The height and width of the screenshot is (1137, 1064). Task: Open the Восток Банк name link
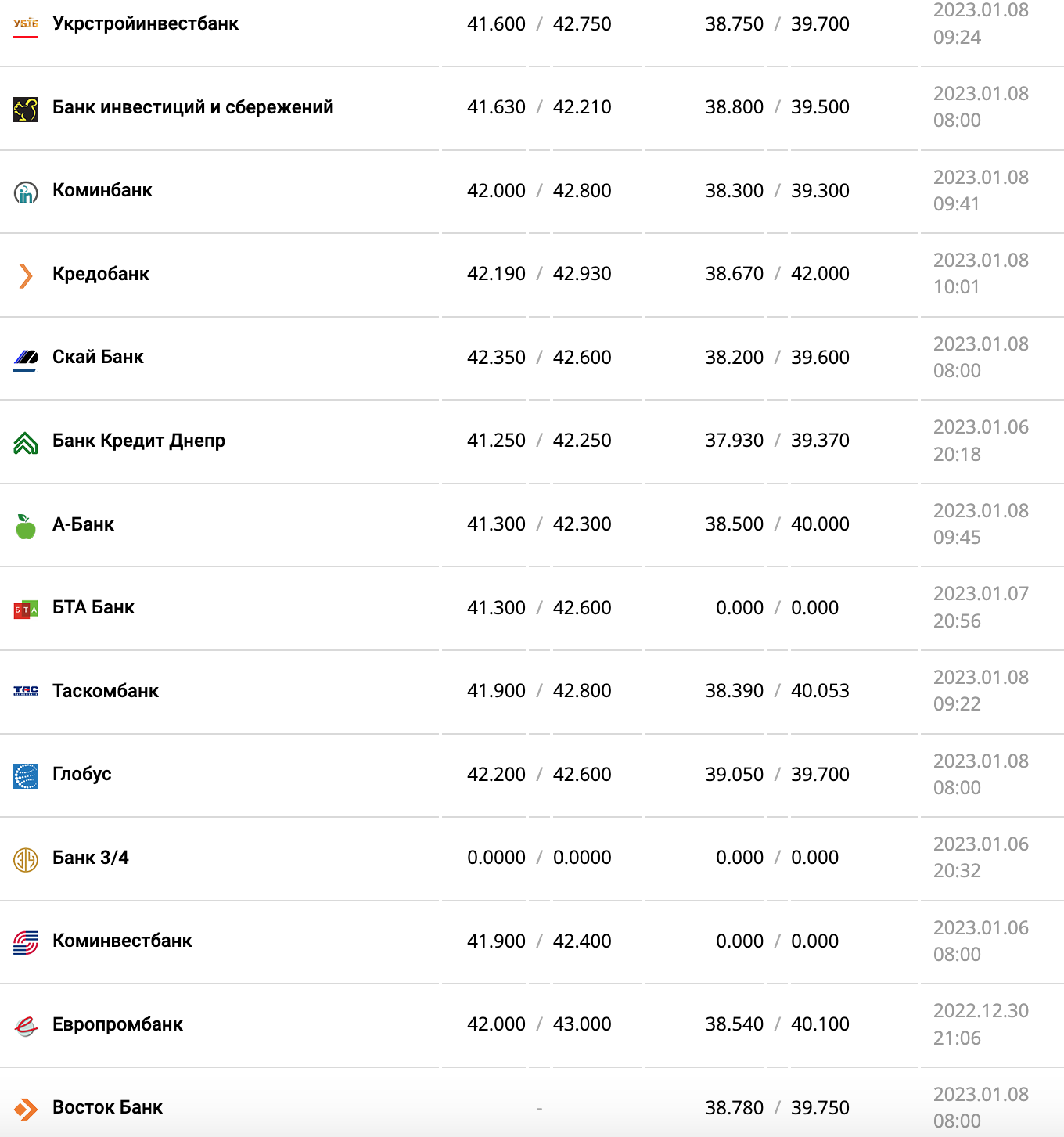click(107, 1107)
